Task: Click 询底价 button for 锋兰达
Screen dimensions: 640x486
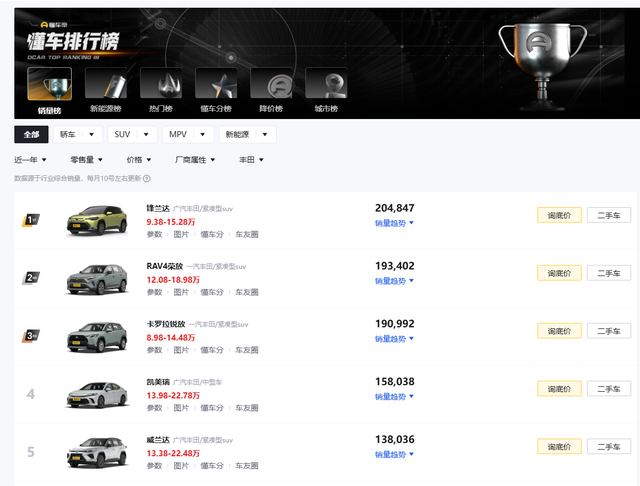Action: pos(559,215)
